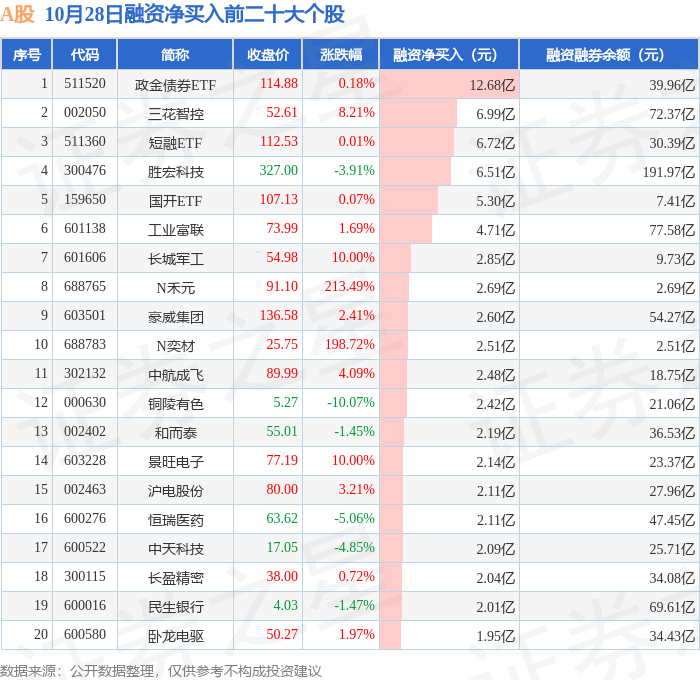This screenshot has width=700, height=680.
Task: Click stock code 302132
Action: 85,374
